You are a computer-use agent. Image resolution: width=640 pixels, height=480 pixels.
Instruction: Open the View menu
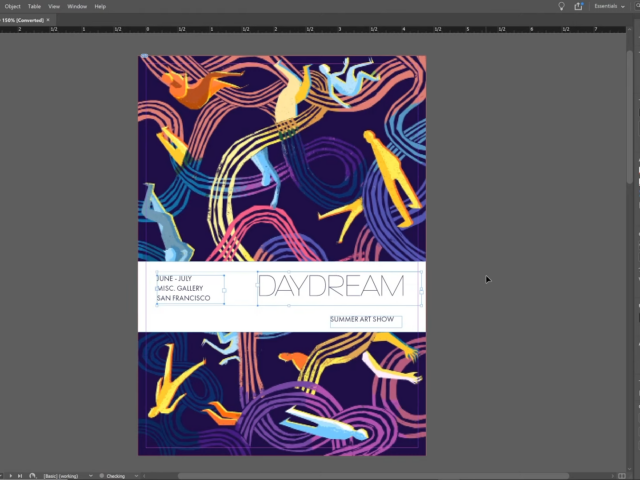54,6
